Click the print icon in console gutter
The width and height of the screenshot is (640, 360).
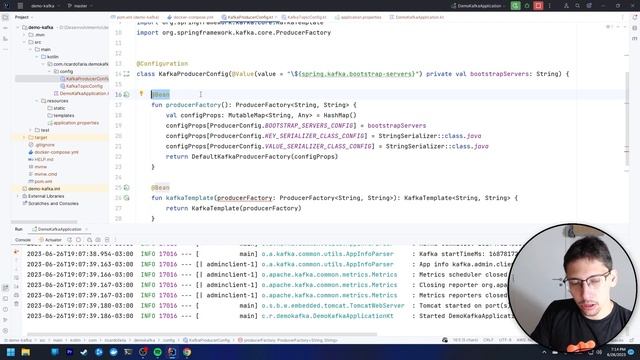pyautogui.click(x=16, y=295)
